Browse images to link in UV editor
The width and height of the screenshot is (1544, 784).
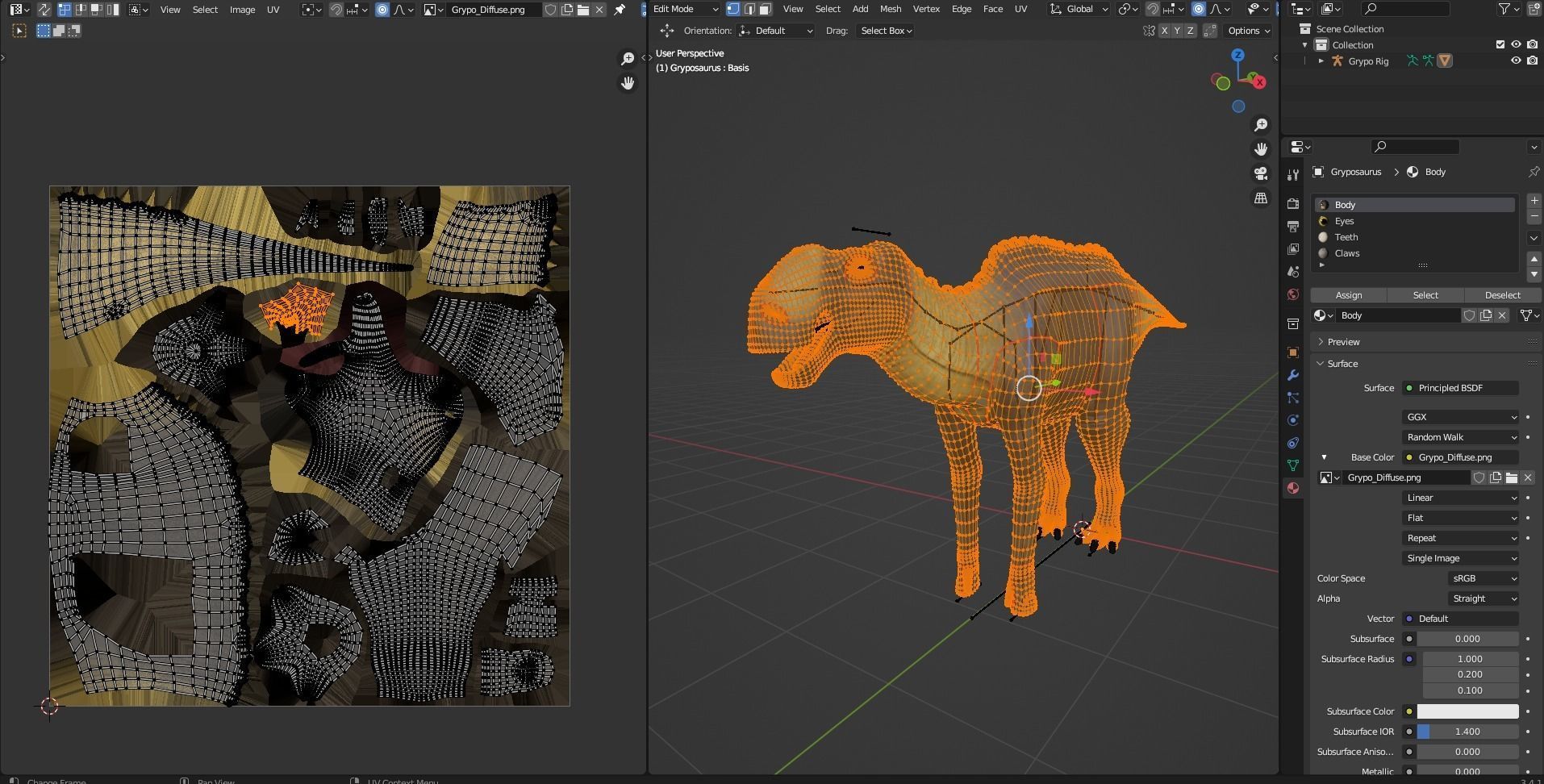coord(433,10)
